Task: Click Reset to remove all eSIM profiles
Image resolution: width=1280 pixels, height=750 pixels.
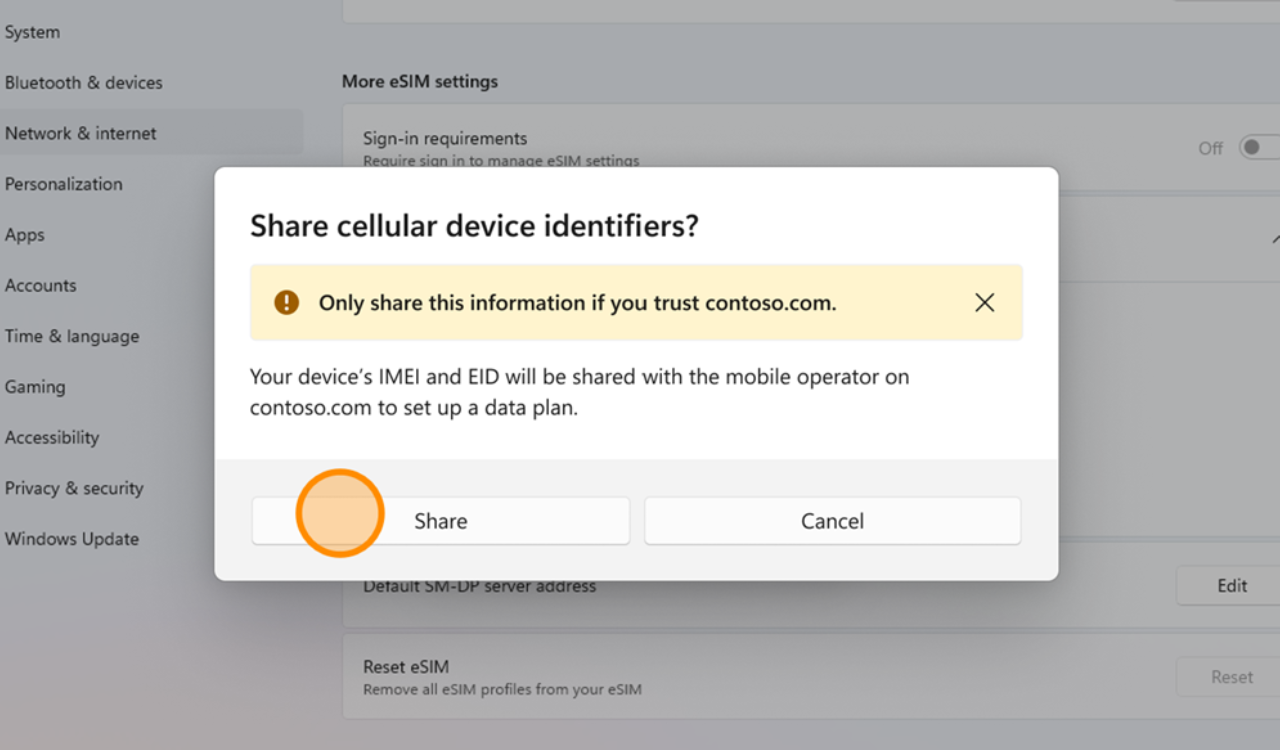Action: coord(1234,676)
